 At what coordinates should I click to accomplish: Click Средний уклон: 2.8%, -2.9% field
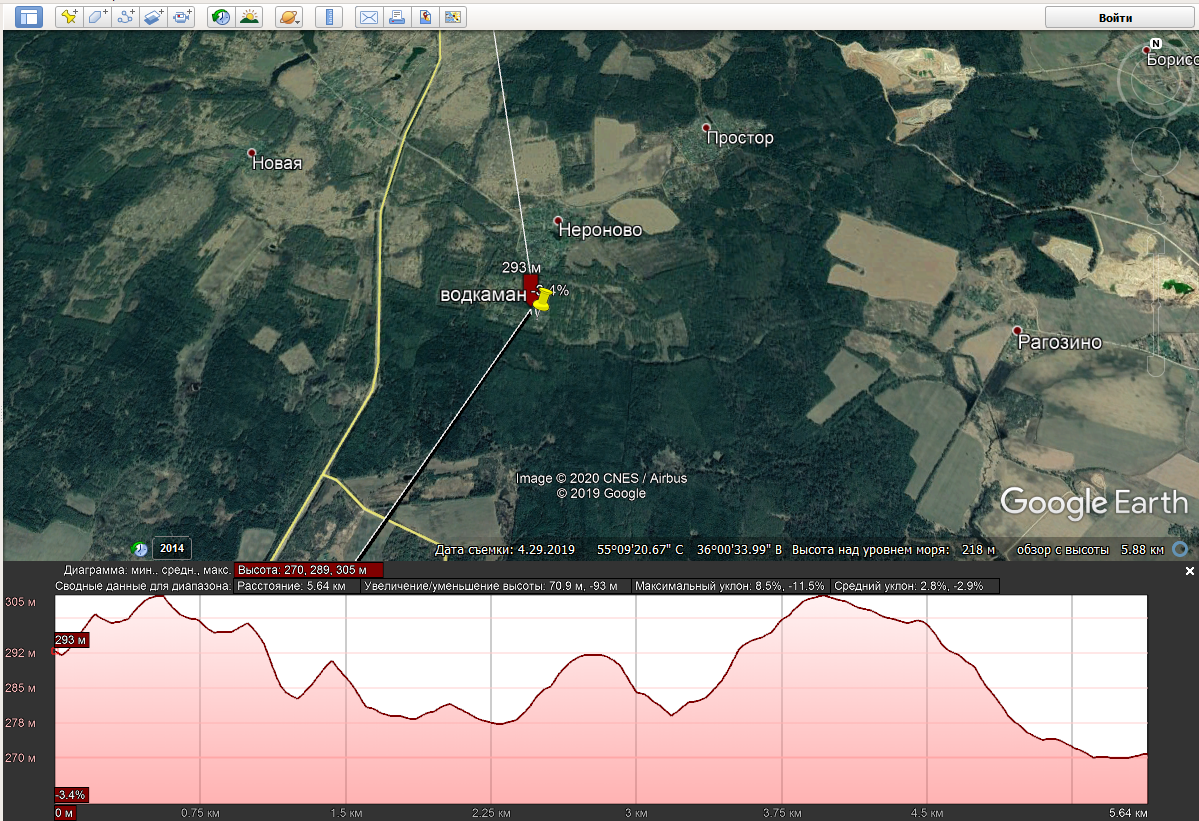click(x=914, y=586)
